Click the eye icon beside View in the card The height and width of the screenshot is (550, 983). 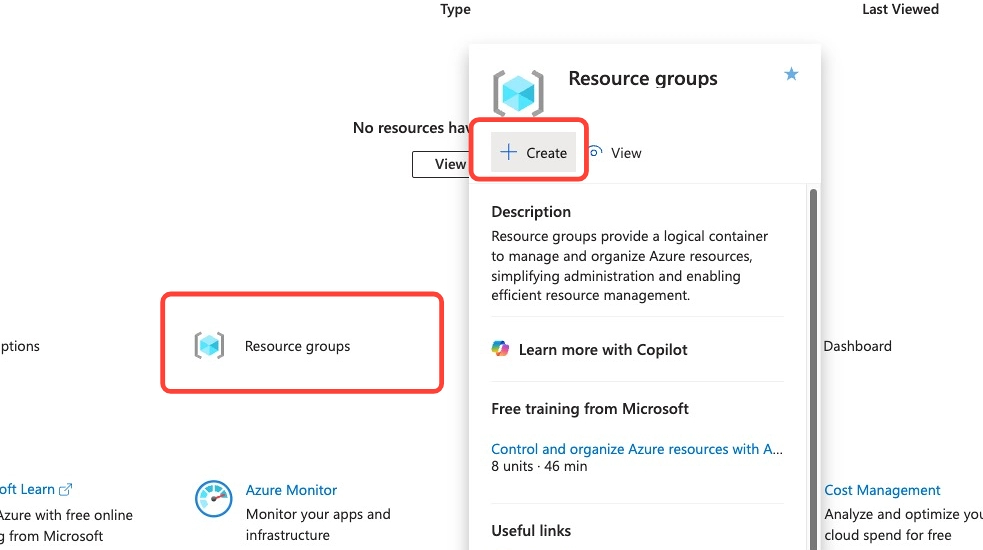(596, 152)
